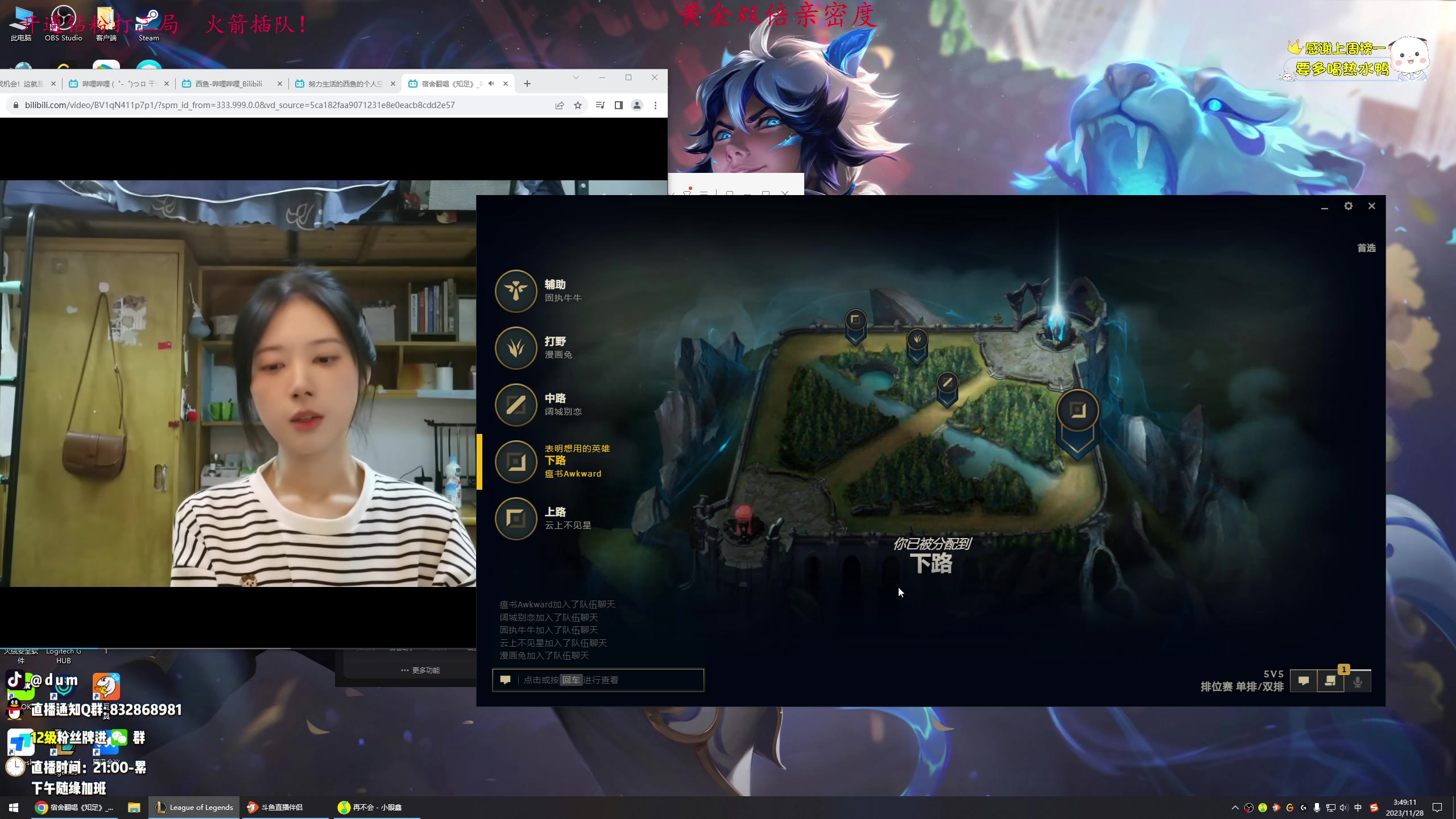Select the 中路 mid lane role icon
The width and height of the screenshot is (1456, 819).
pos(516,404)
